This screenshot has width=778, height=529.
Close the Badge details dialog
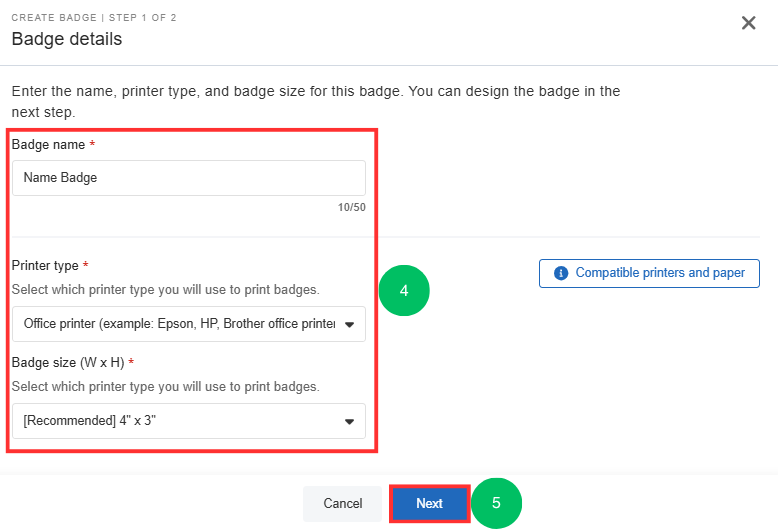pos(748,23)
